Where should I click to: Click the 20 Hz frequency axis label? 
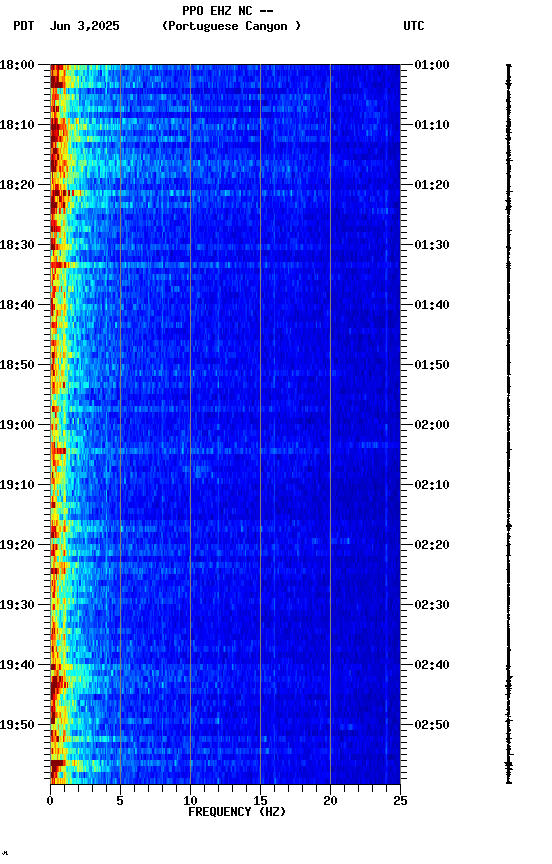click(330, 801)
